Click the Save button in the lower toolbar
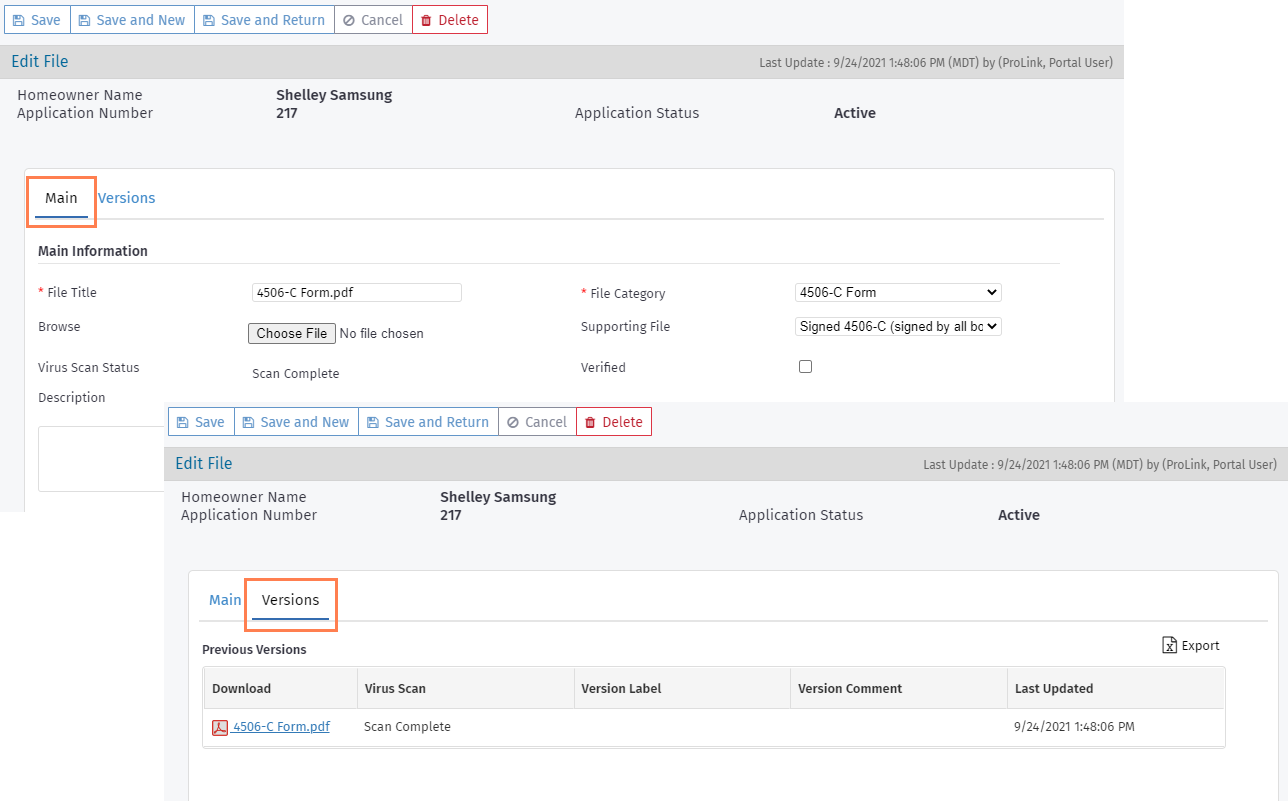 pyautogui.click(x=200, y=422)
